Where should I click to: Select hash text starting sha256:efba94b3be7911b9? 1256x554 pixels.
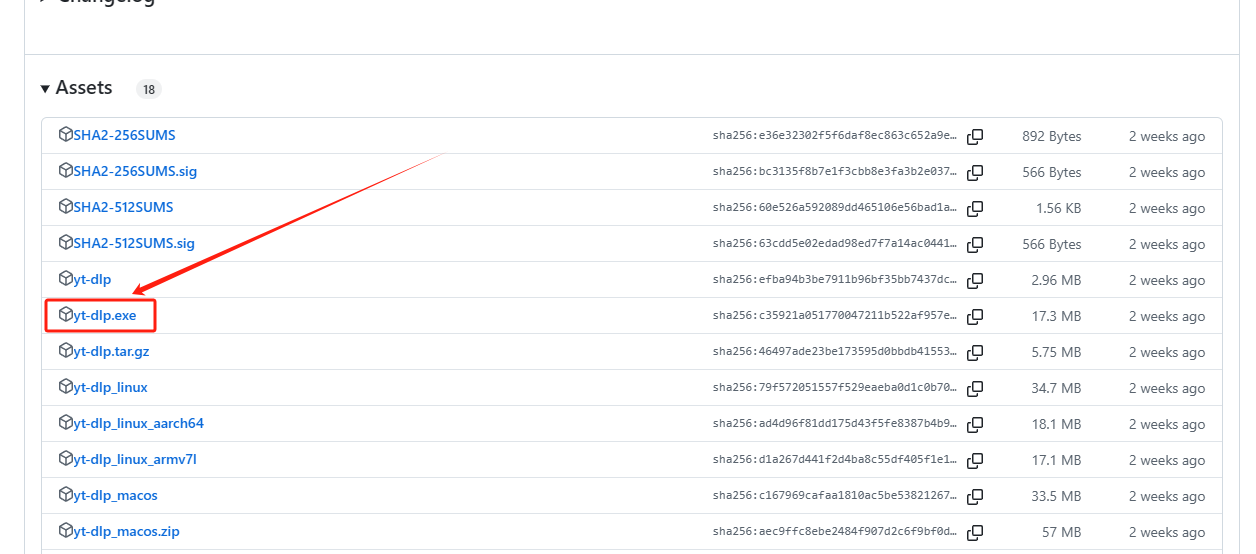835,280
